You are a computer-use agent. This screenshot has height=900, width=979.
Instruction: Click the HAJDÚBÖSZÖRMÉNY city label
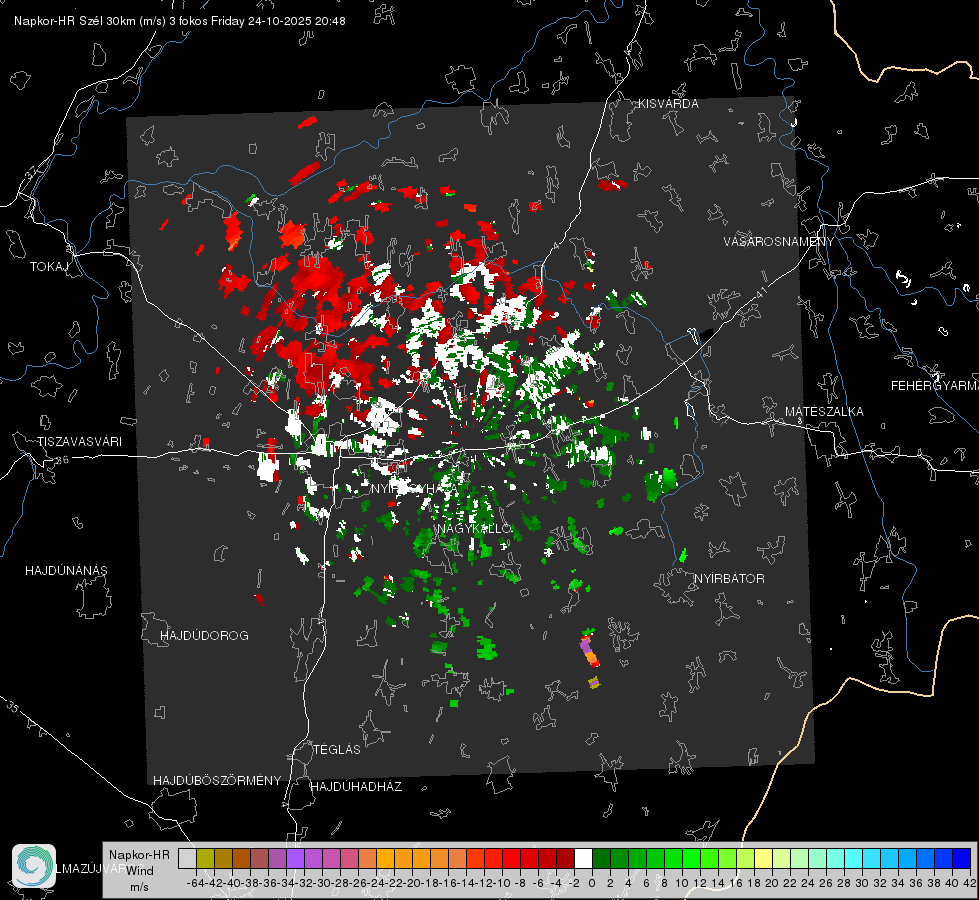[217, 781]
